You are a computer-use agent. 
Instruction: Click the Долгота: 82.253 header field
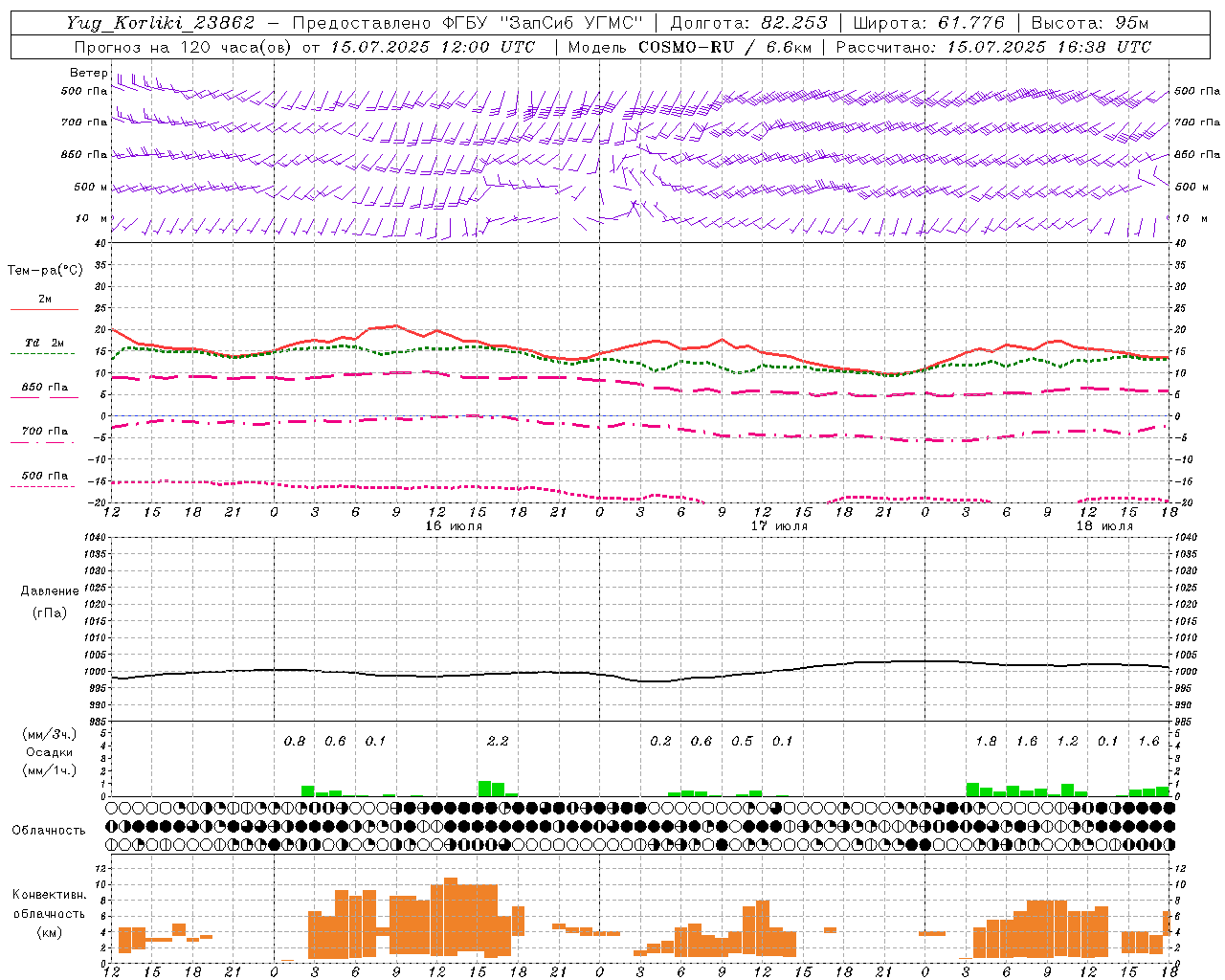coord(749,23)
